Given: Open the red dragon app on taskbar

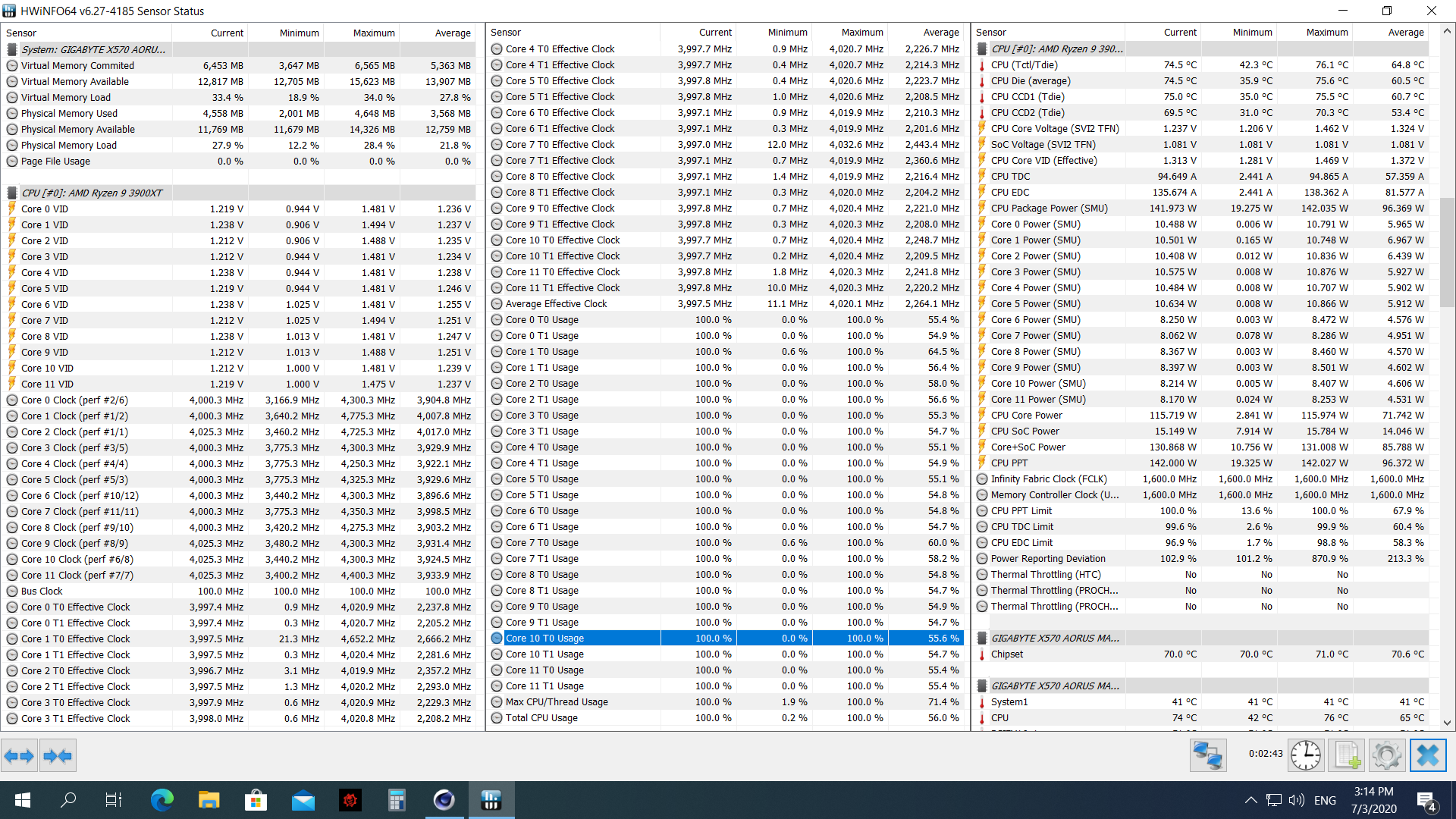Looking at the screenshot, I should point(350,800).
